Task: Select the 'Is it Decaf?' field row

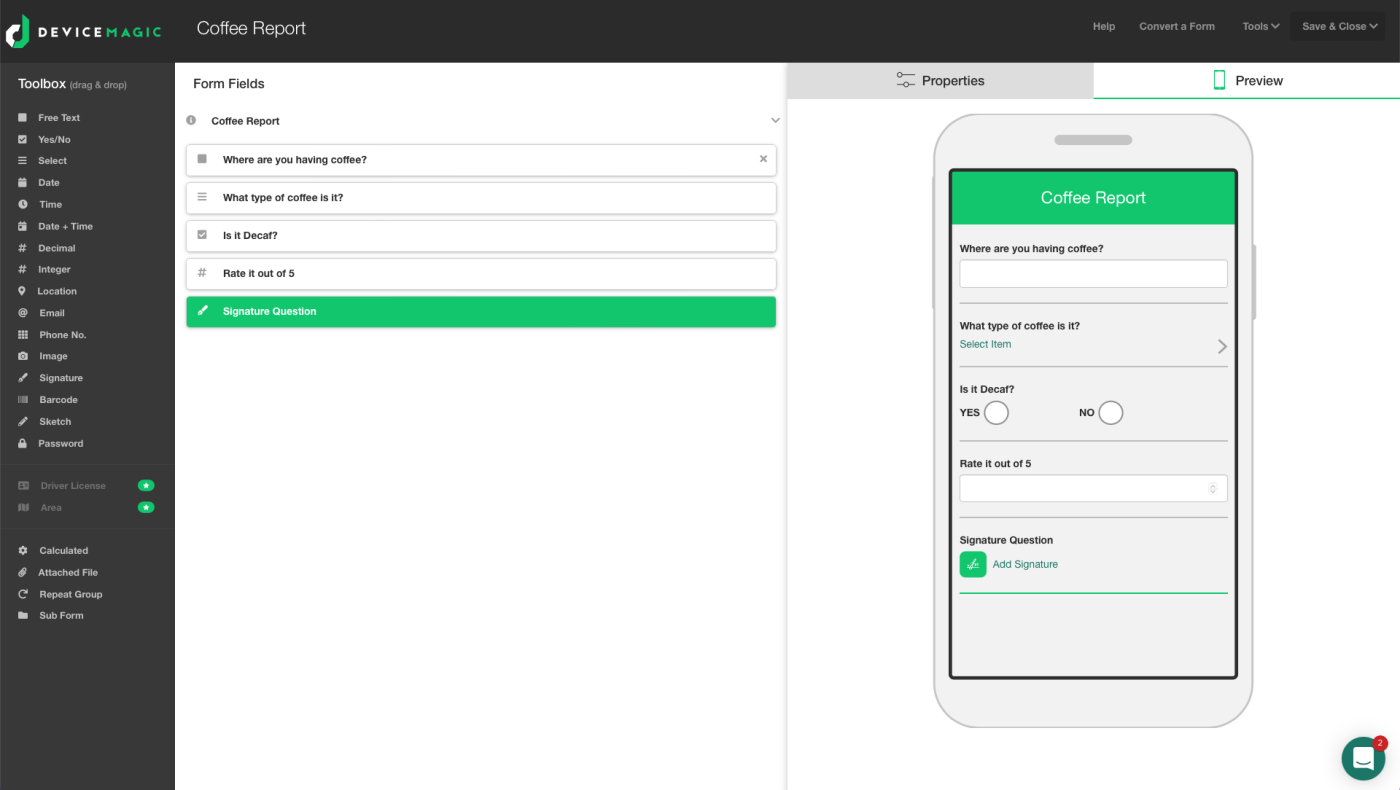Action: [481, 236]
